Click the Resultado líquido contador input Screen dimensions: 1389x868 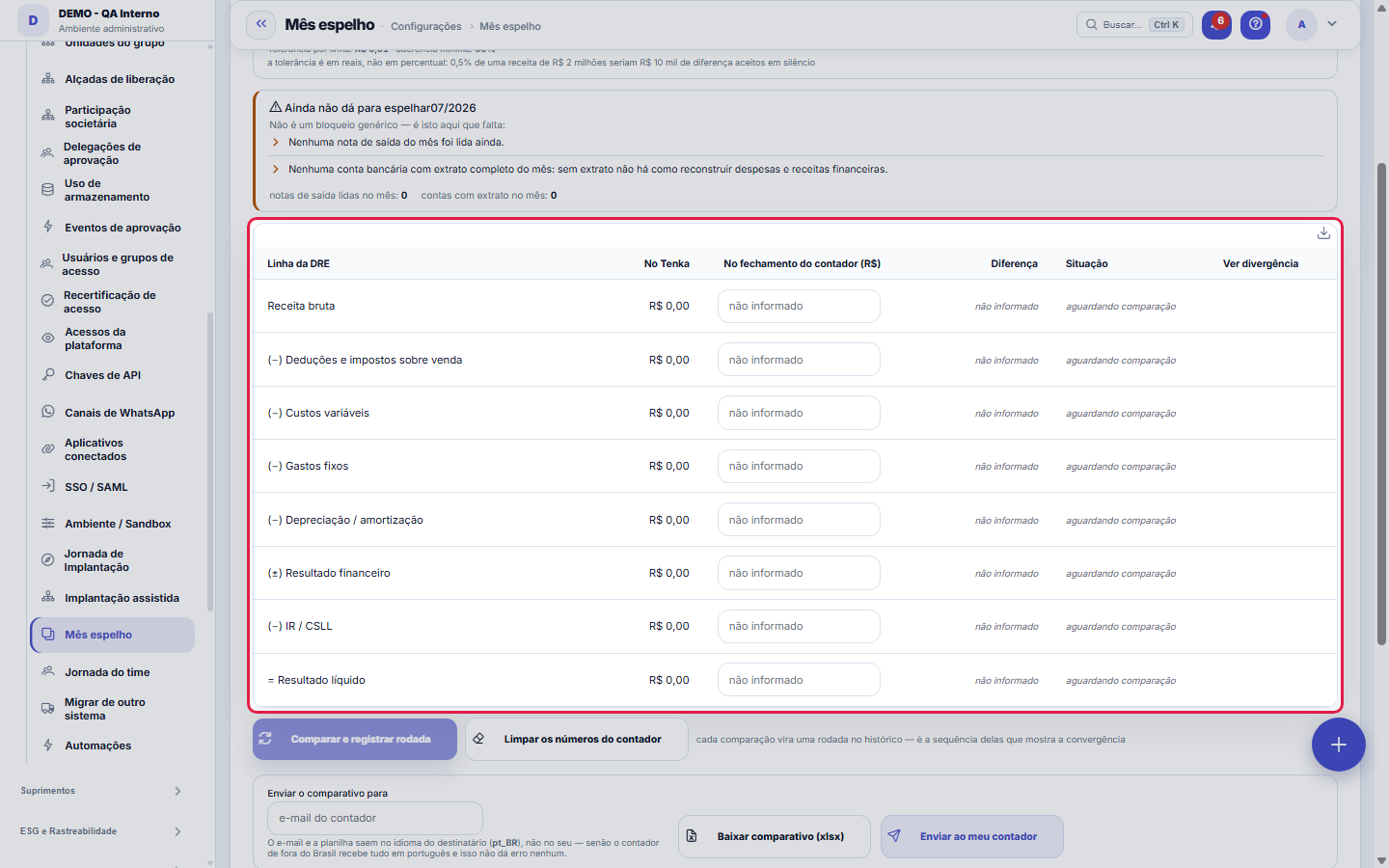pos(799,680)
